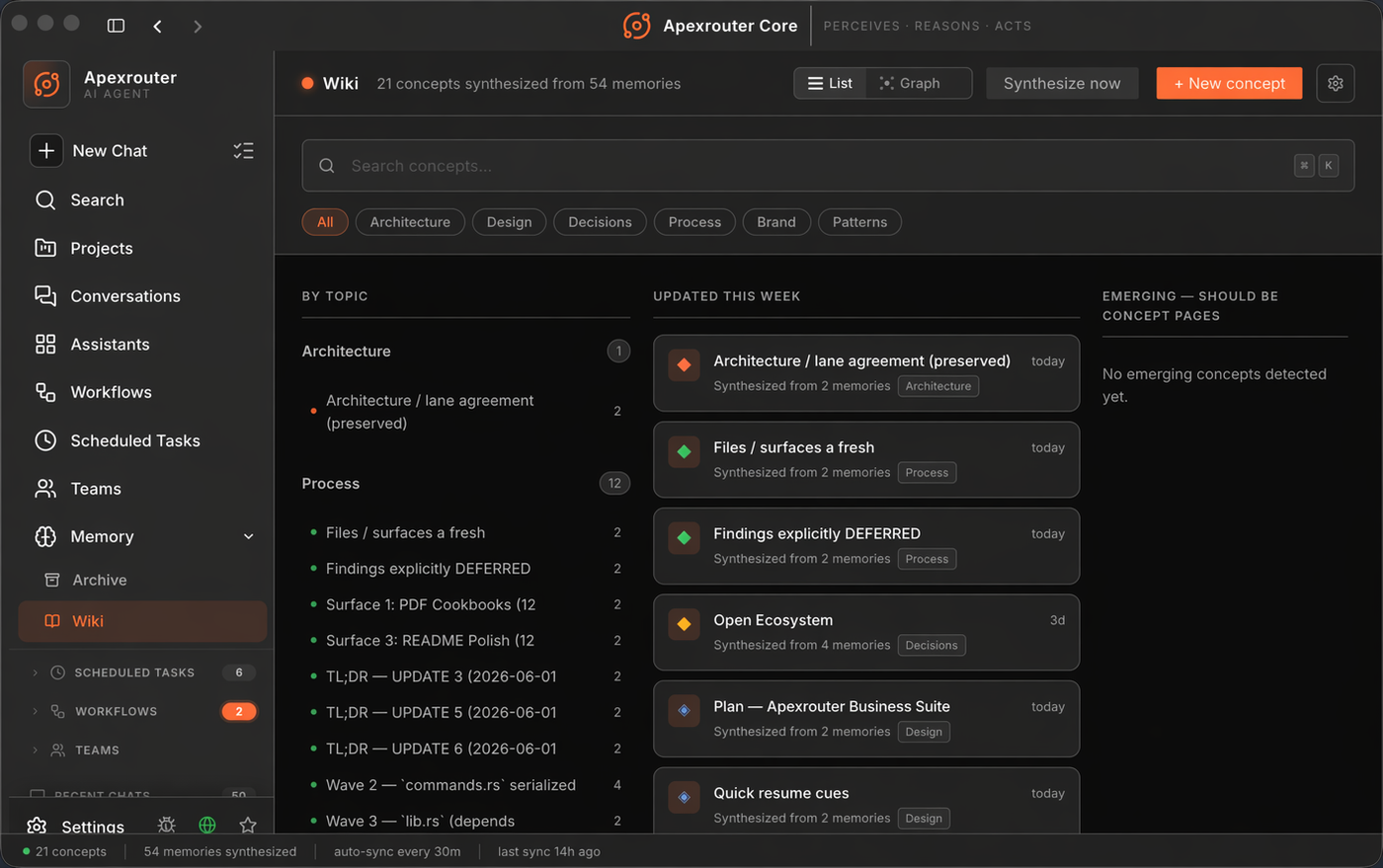1383x868 pixels.
Task: Click the search magnifier in concepts field
Action: click(327, 166)
